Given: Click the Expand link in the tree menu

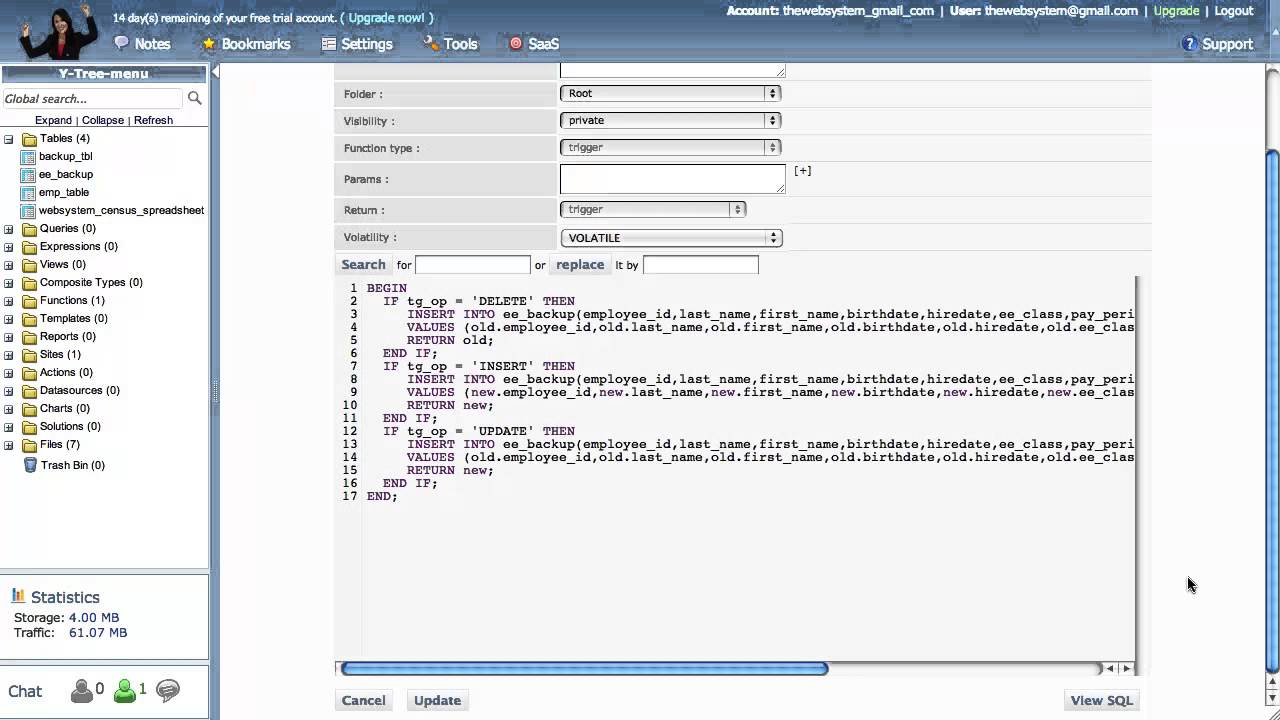Looking at the screenshot, I should 53,120.
